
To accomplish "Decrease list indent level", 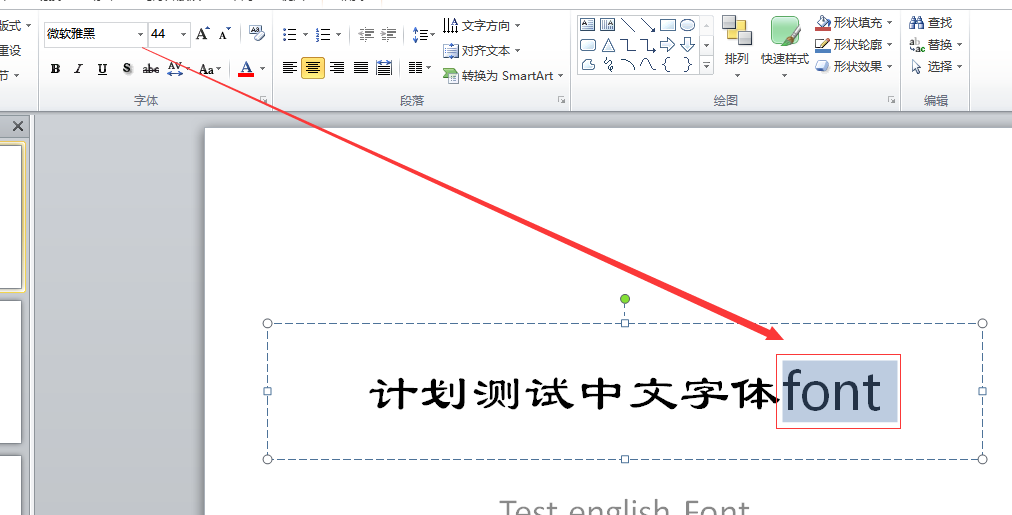I will coord(366,34).
